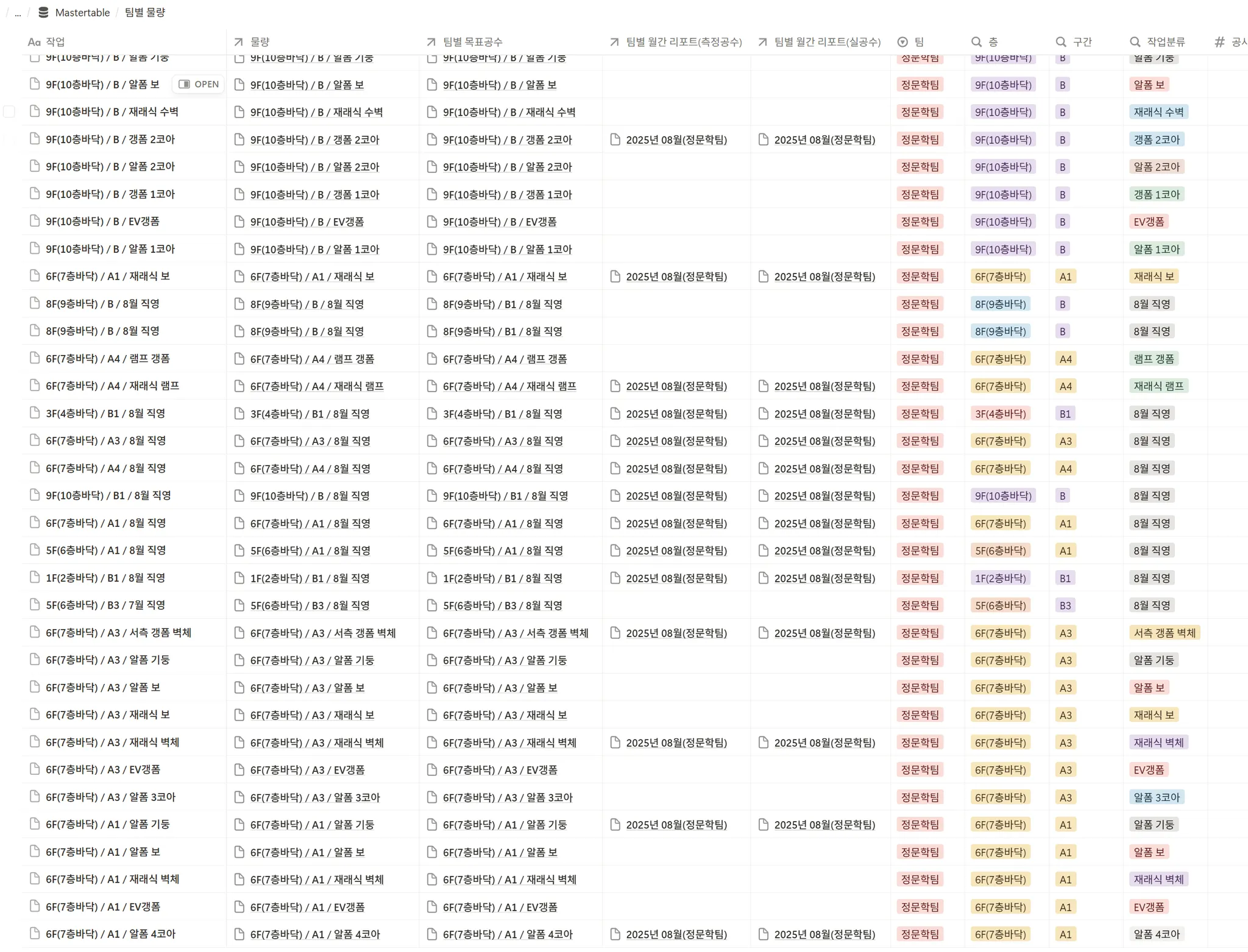The image size is (1248, 952).
Task: Tick the checkbox on the 재래식 수벽 row
Action: (x=9, y=112)
